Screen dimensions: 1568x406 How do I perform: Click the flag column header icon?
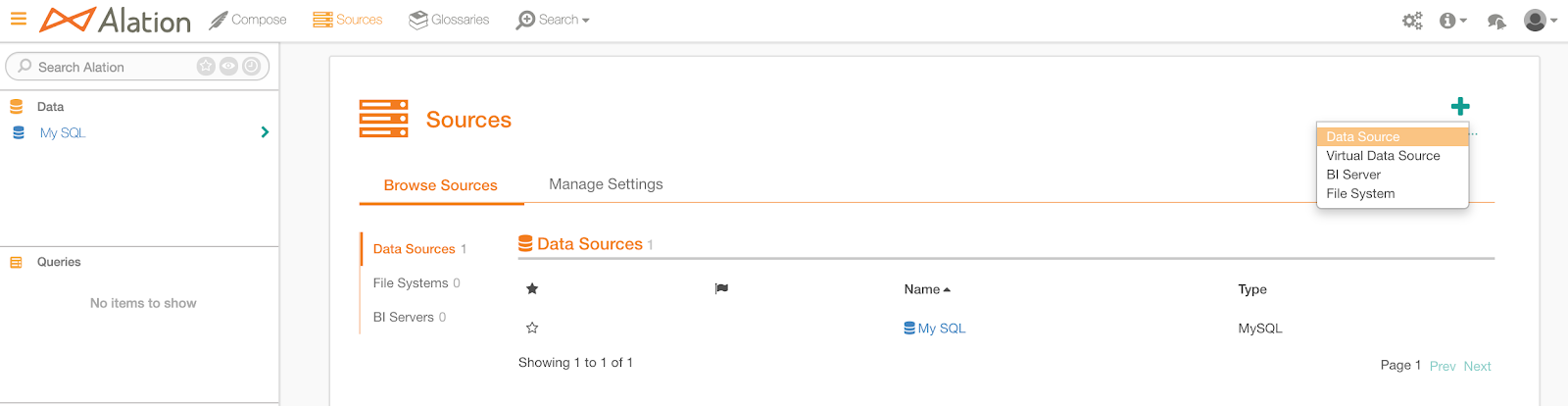721,288
